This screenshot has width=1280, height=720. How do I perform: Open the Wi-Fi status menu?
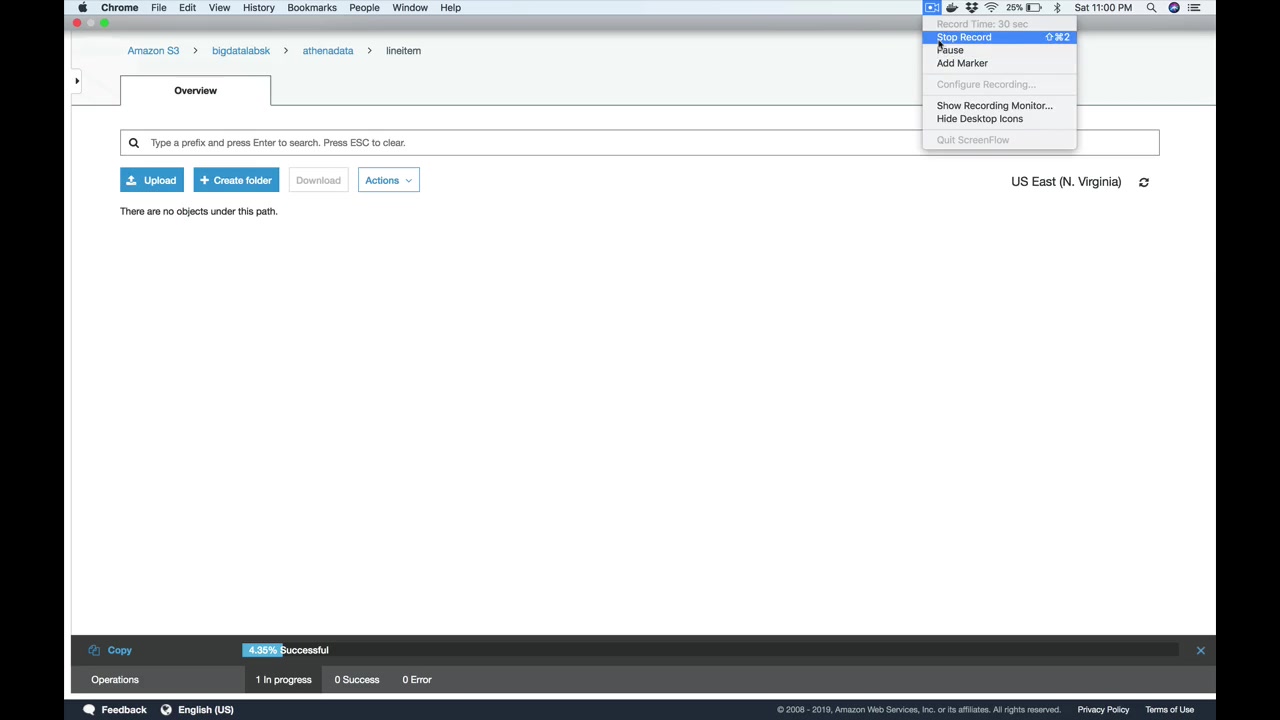pos(991,8)
